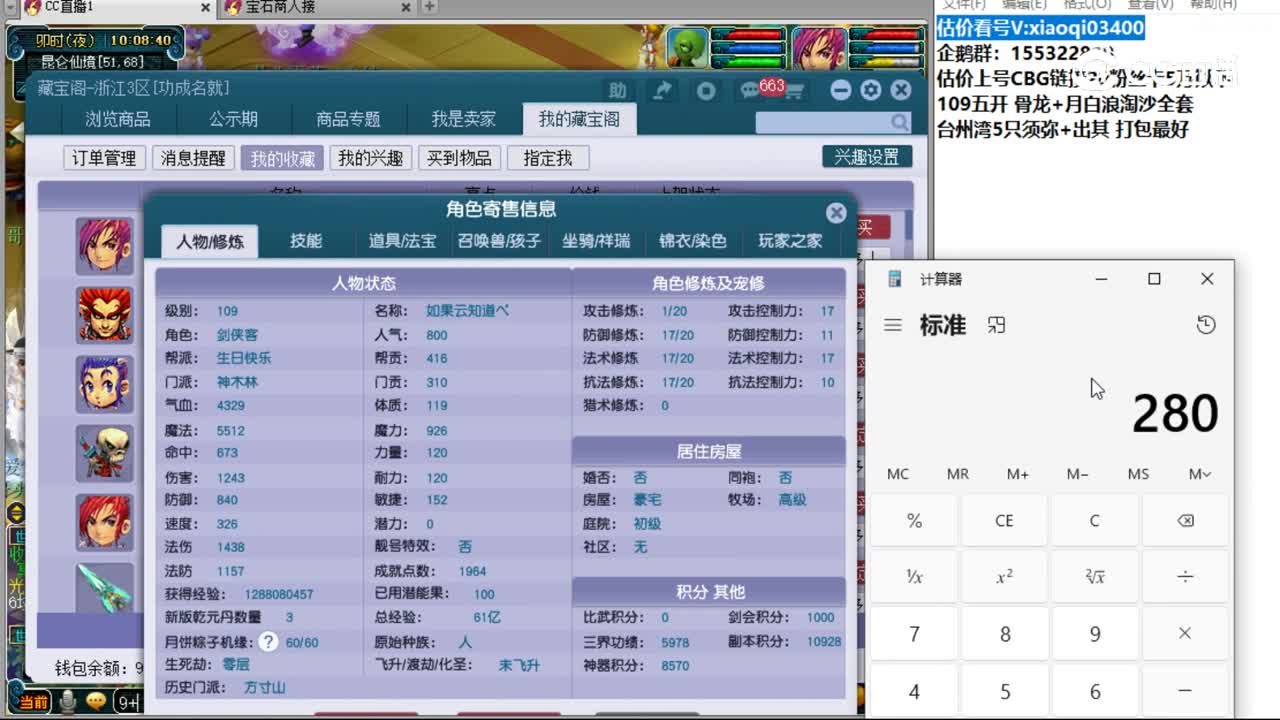The image size is (1280, 720).
Task: Open 订单管理 via its button
Action: pyautogui.click(x=103, y=157)
